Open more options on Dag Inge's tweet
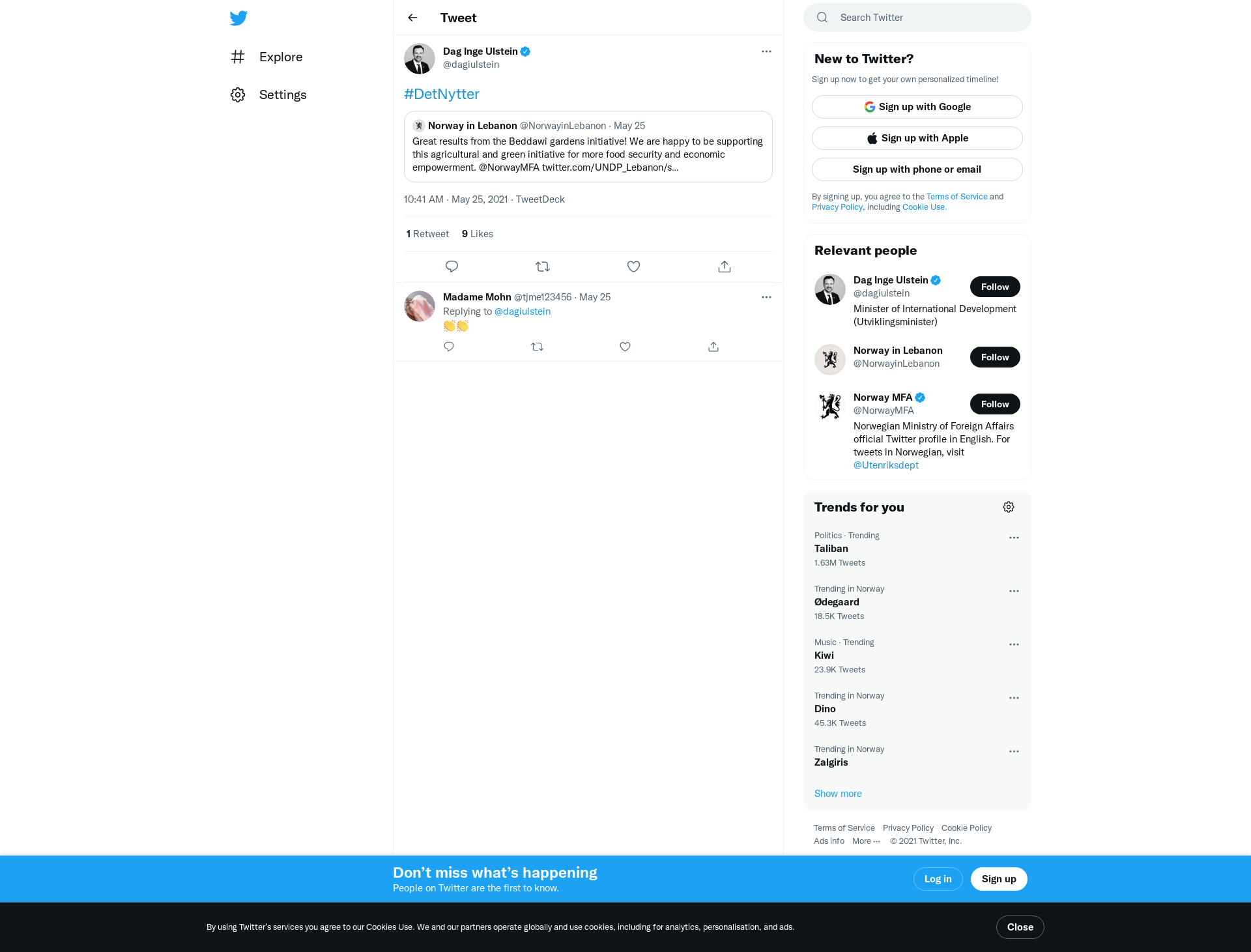Viewport: 1251px width, 952px height. (x=766, y=51)
